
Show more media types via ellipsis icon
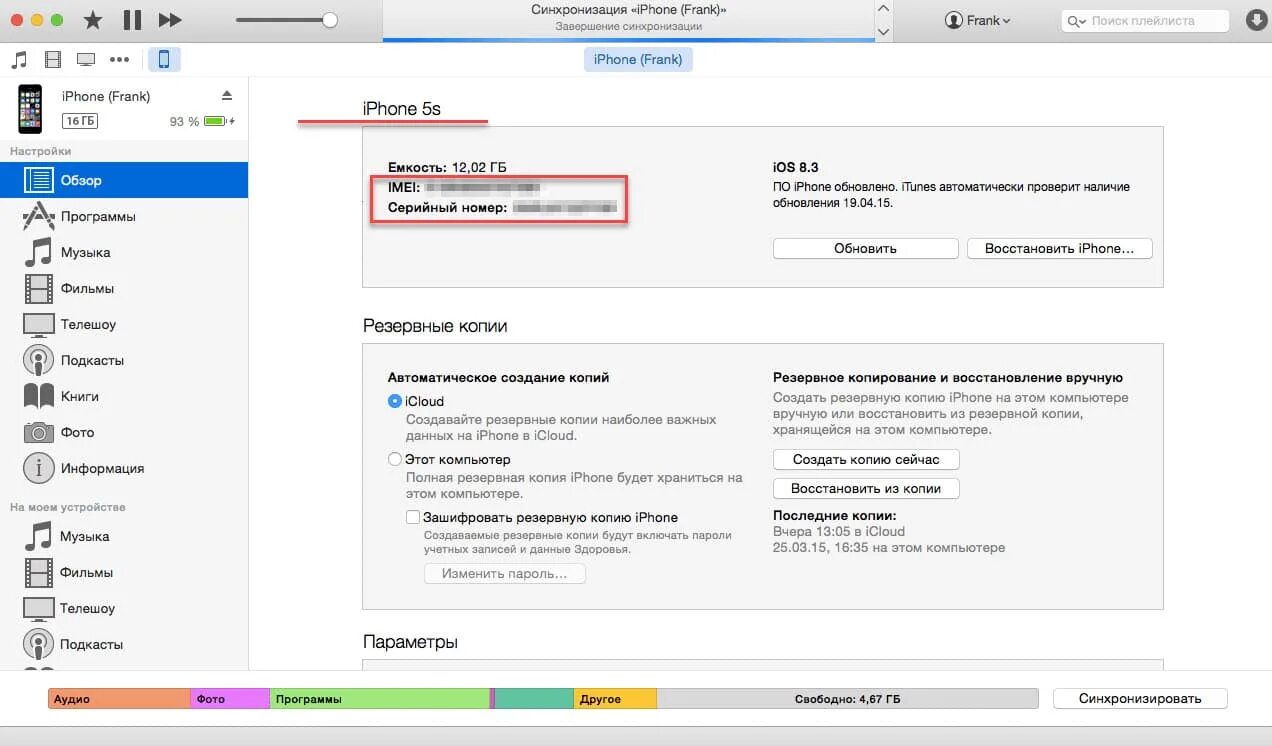[119, 59]
